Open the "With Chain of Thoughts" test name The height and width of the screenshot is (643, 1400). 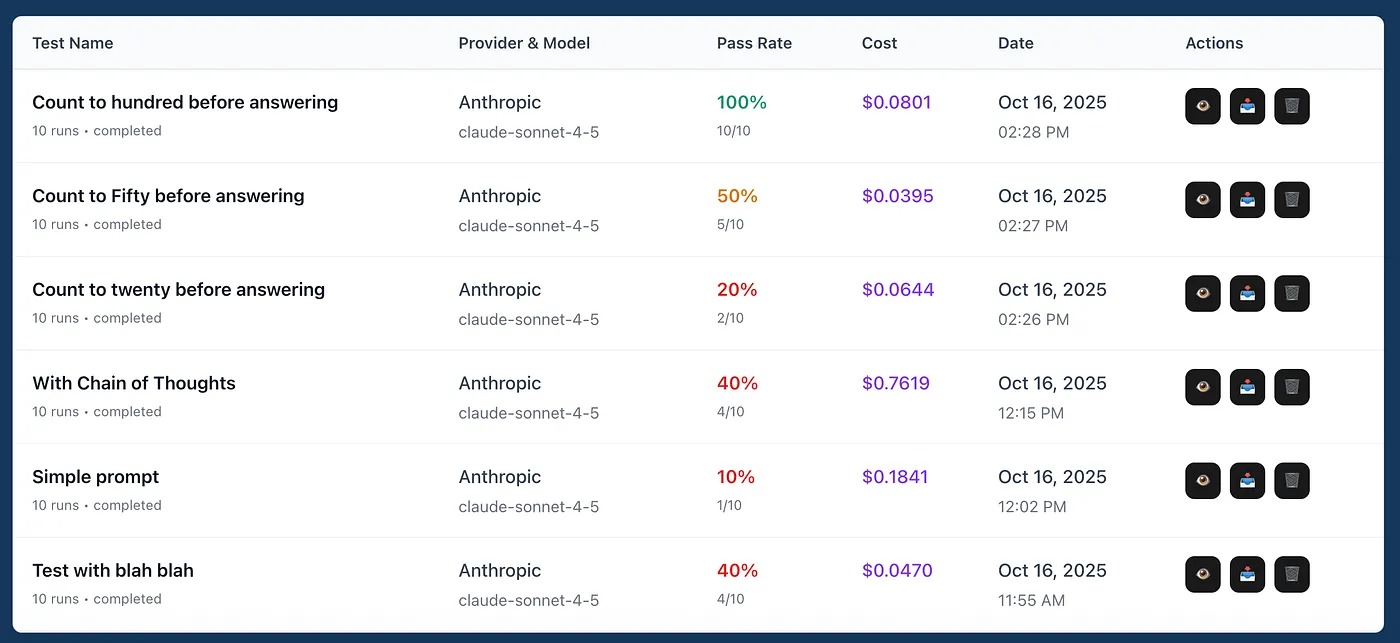point(134,383)
